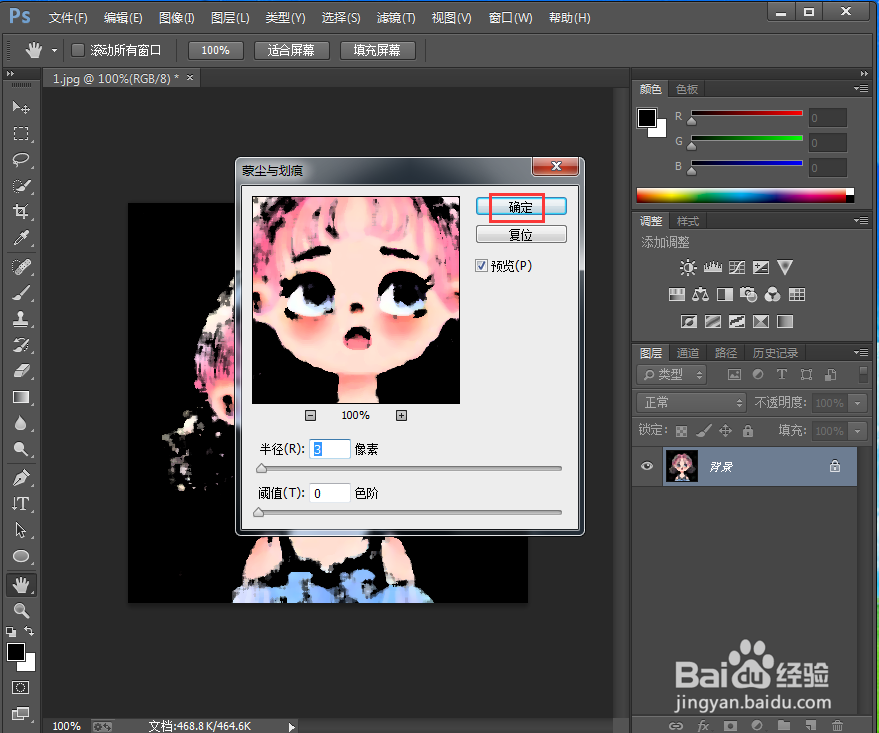Select the Brush tool
The image size is (879, 733).
tap(21, 293)
